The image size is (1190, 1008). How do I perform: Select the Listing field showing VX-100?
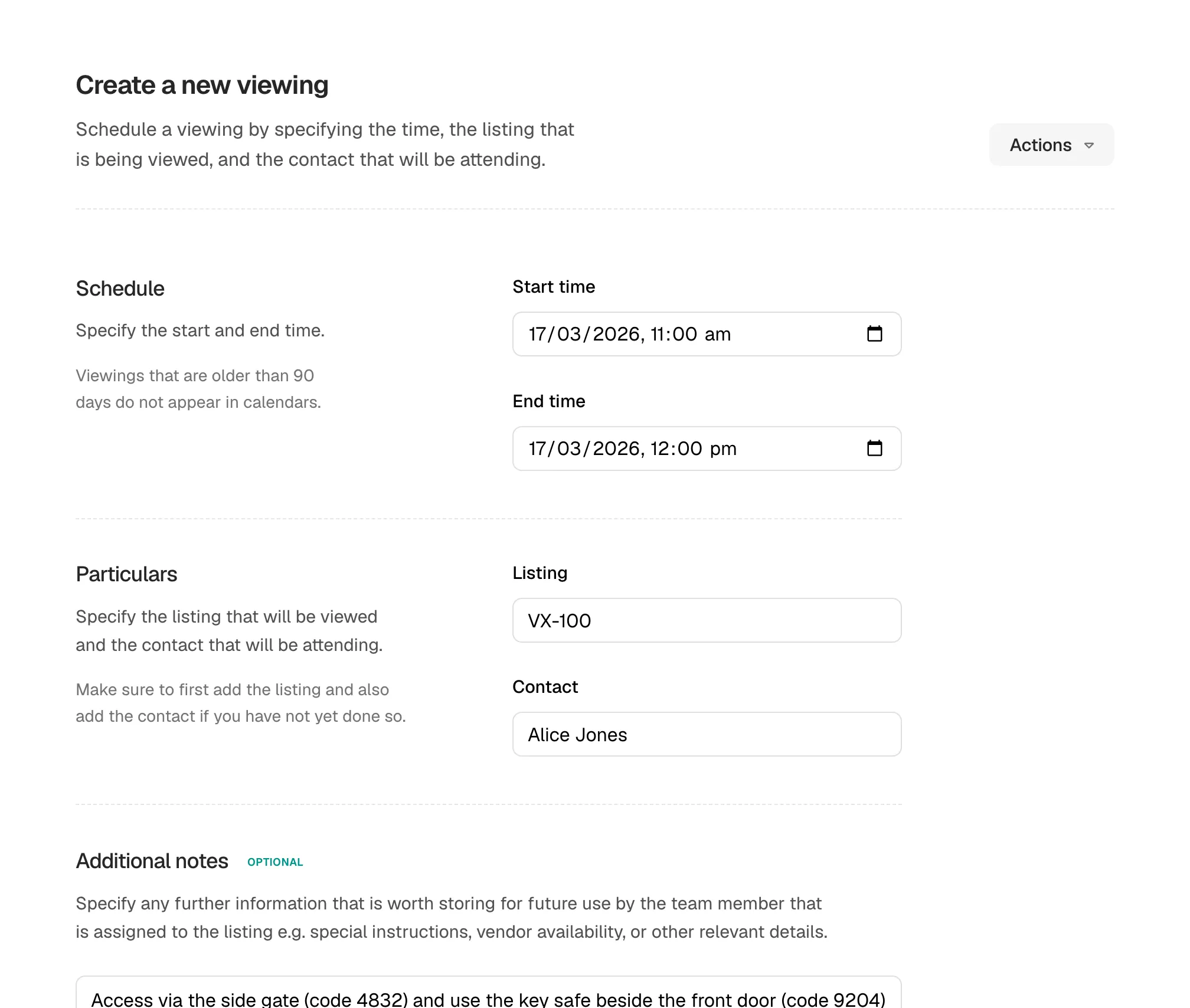pos(707,620)
